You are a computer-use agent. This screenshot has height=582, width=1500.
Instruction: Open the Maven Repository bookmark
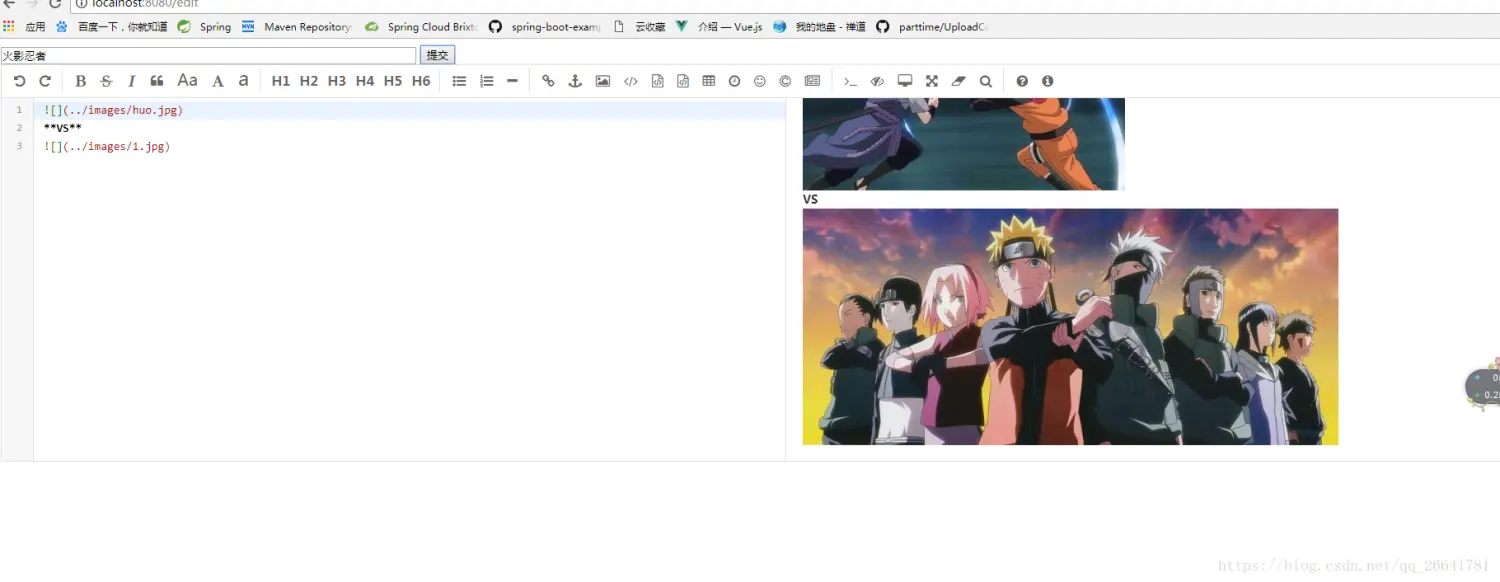coord(297,27)
